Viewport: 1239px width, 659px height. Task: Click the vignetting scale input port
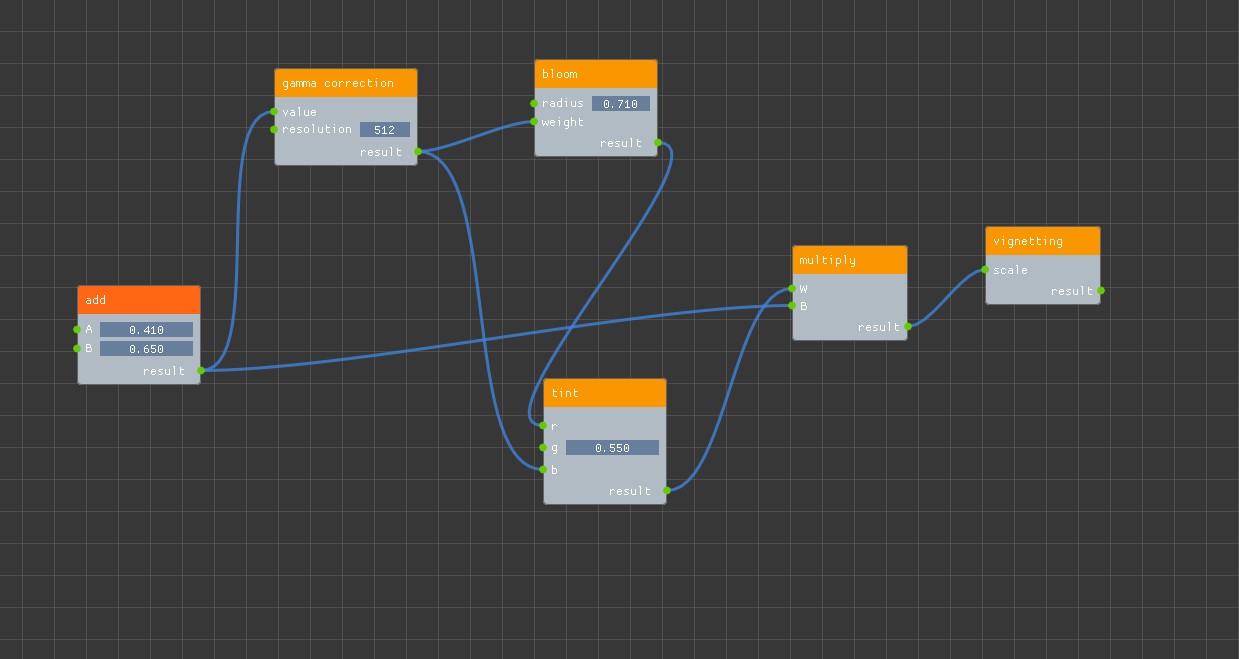pyautogui.click(x=985, y=270)
